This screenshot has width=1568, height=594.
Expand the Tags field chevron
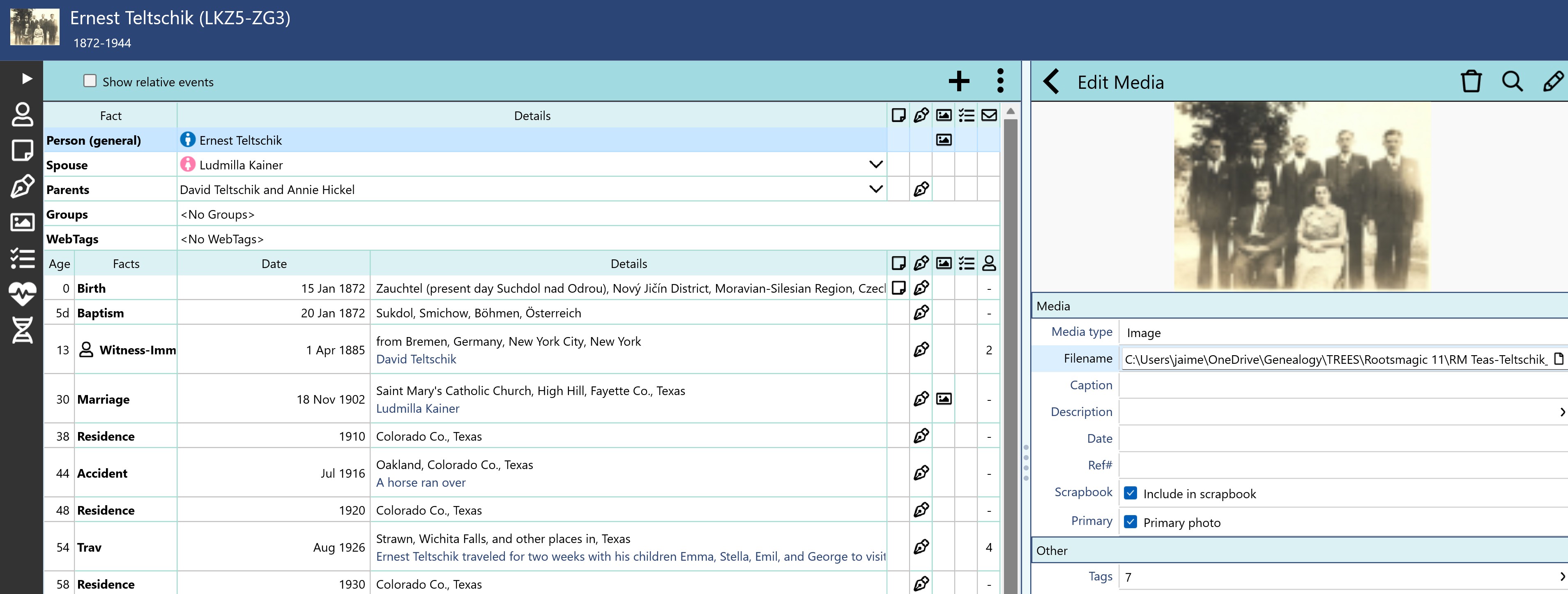coord(1561,576)
